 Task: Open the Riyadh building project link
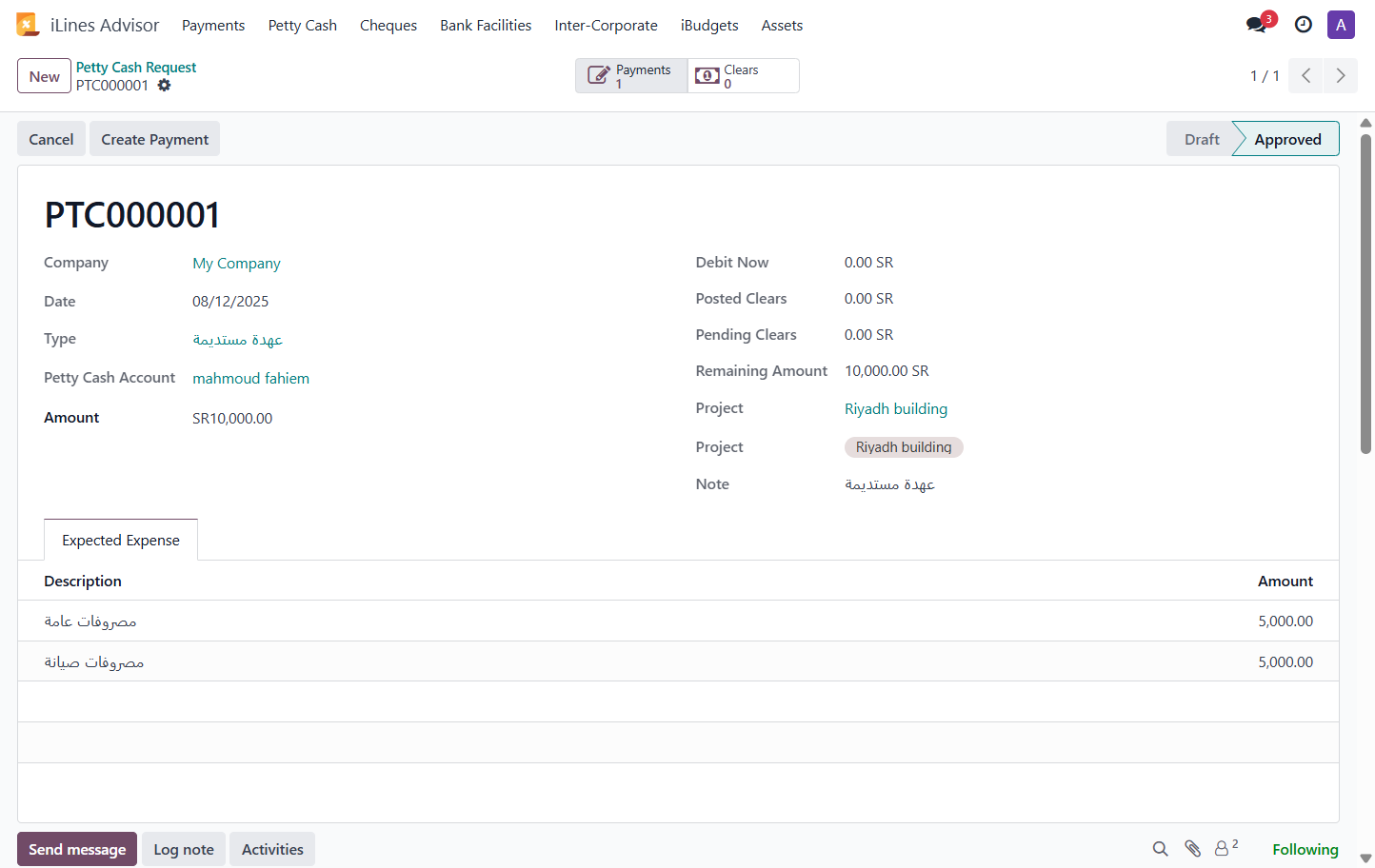pos(896,409)
